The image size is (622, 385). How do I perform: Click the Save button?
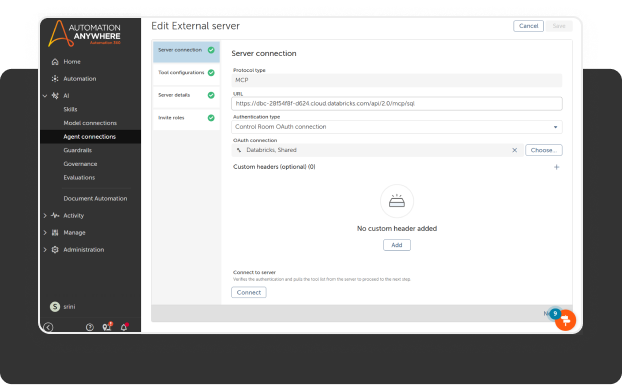tap(559, 26)
